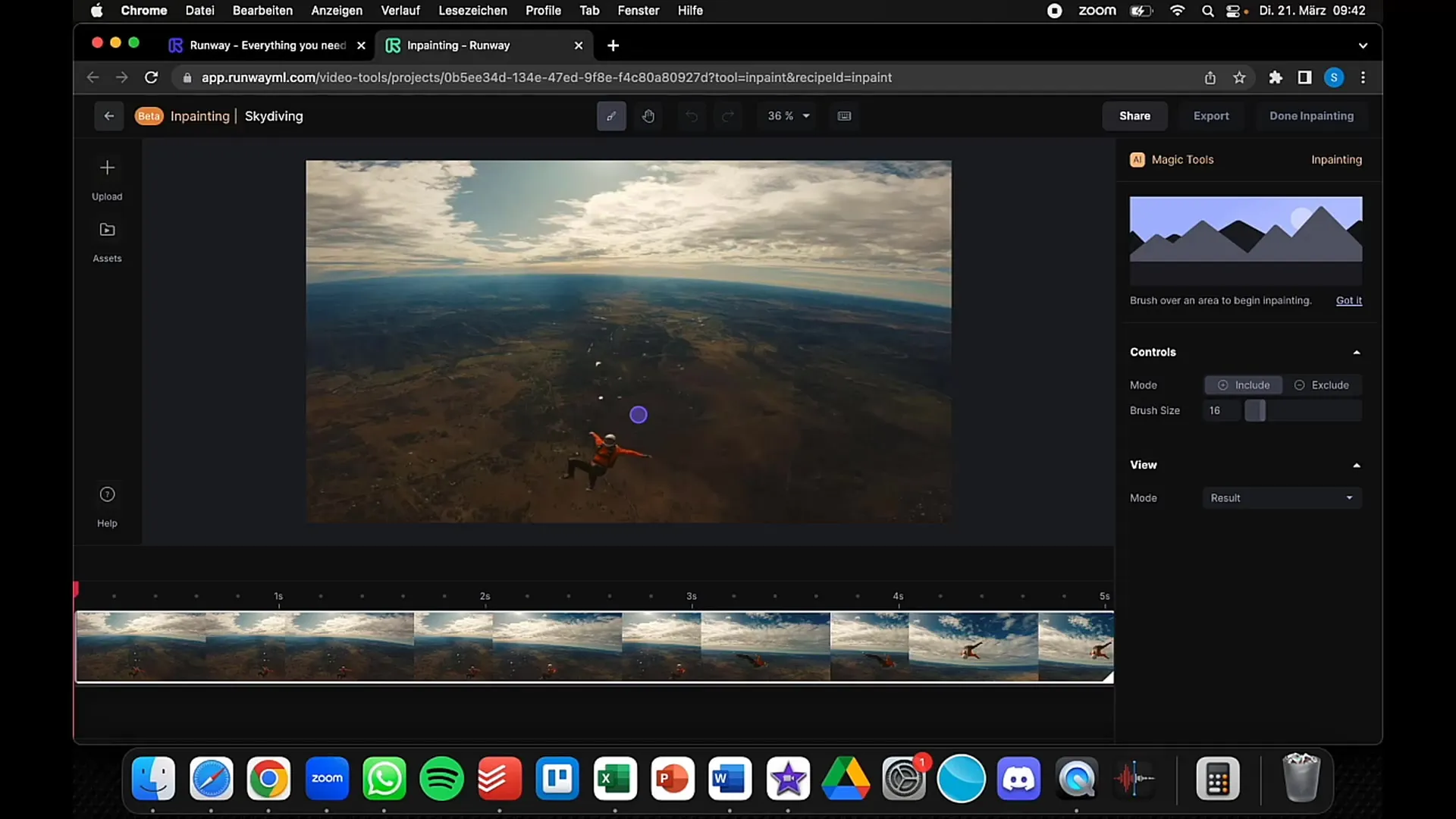1456x819 pixels.
Task: Click the Got It link in inpainting panel
Action: [1348, 300]
